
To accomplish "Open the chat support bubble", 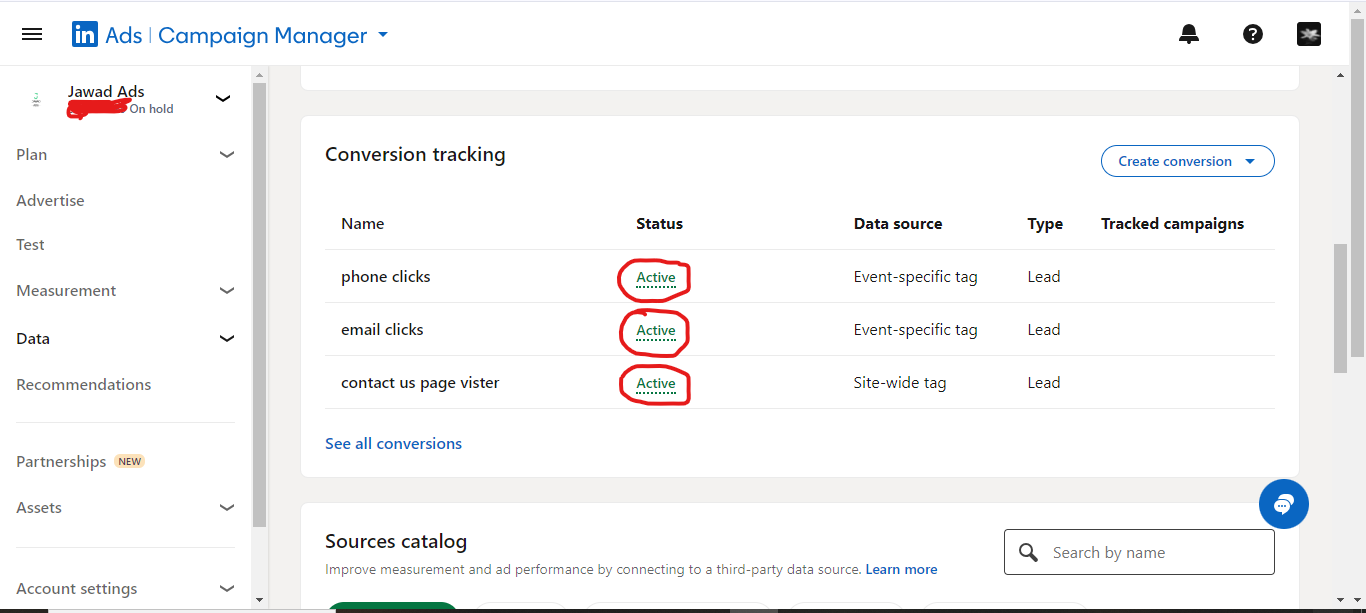I will click(x=1284, y=504).
